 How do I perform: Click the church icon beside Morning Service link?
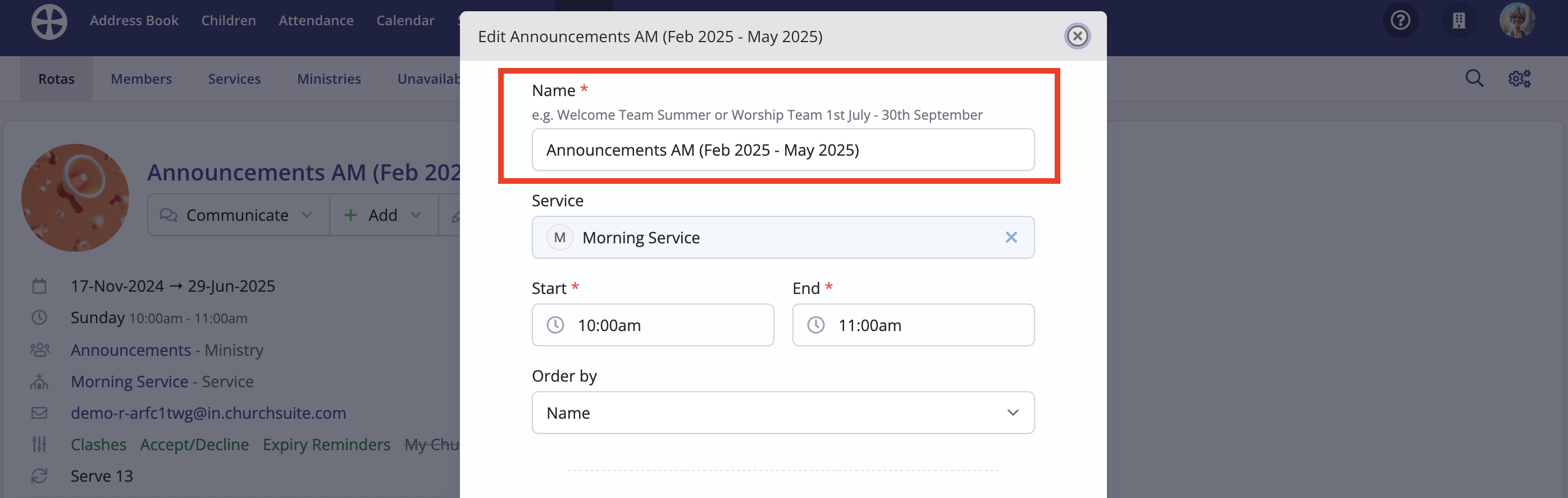pos(39,382)
